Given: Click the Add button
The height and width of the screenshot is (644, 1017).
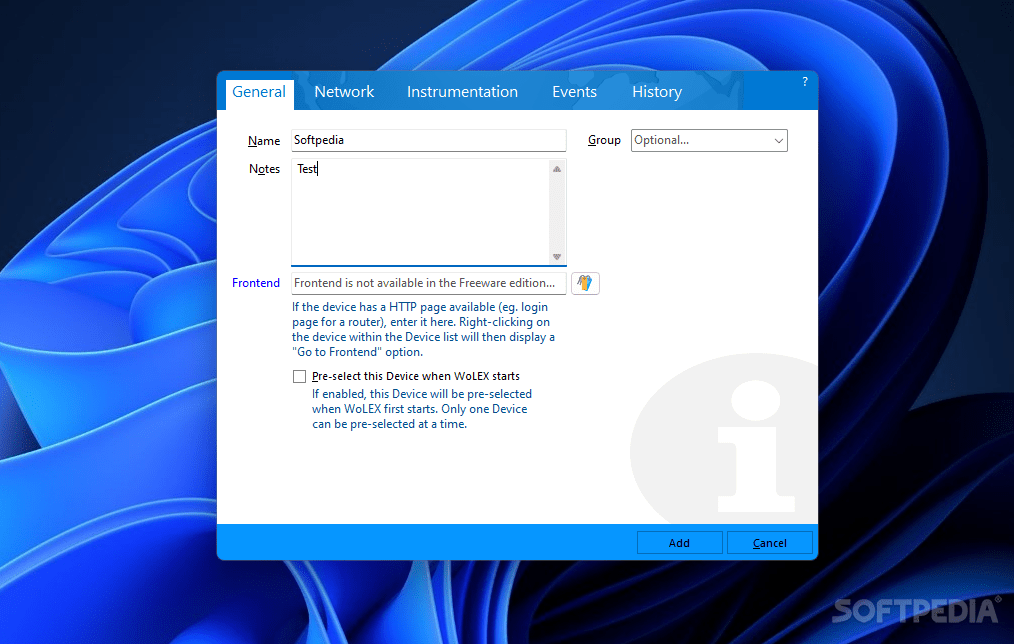Looking at the screenshot, I should coord(679,543).
